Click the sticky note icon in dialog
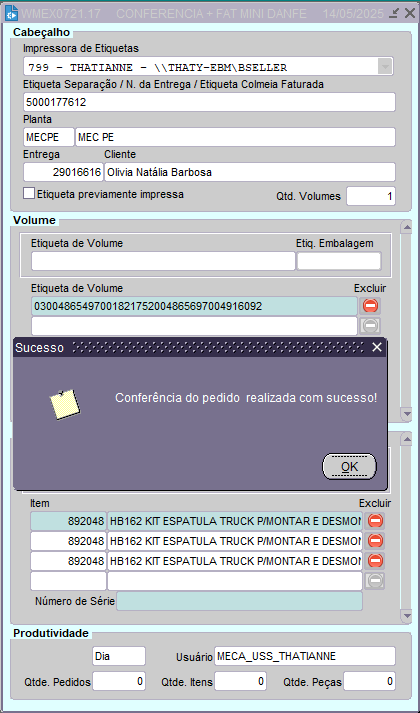Screen dimensions: 420x713 (65, 404)
